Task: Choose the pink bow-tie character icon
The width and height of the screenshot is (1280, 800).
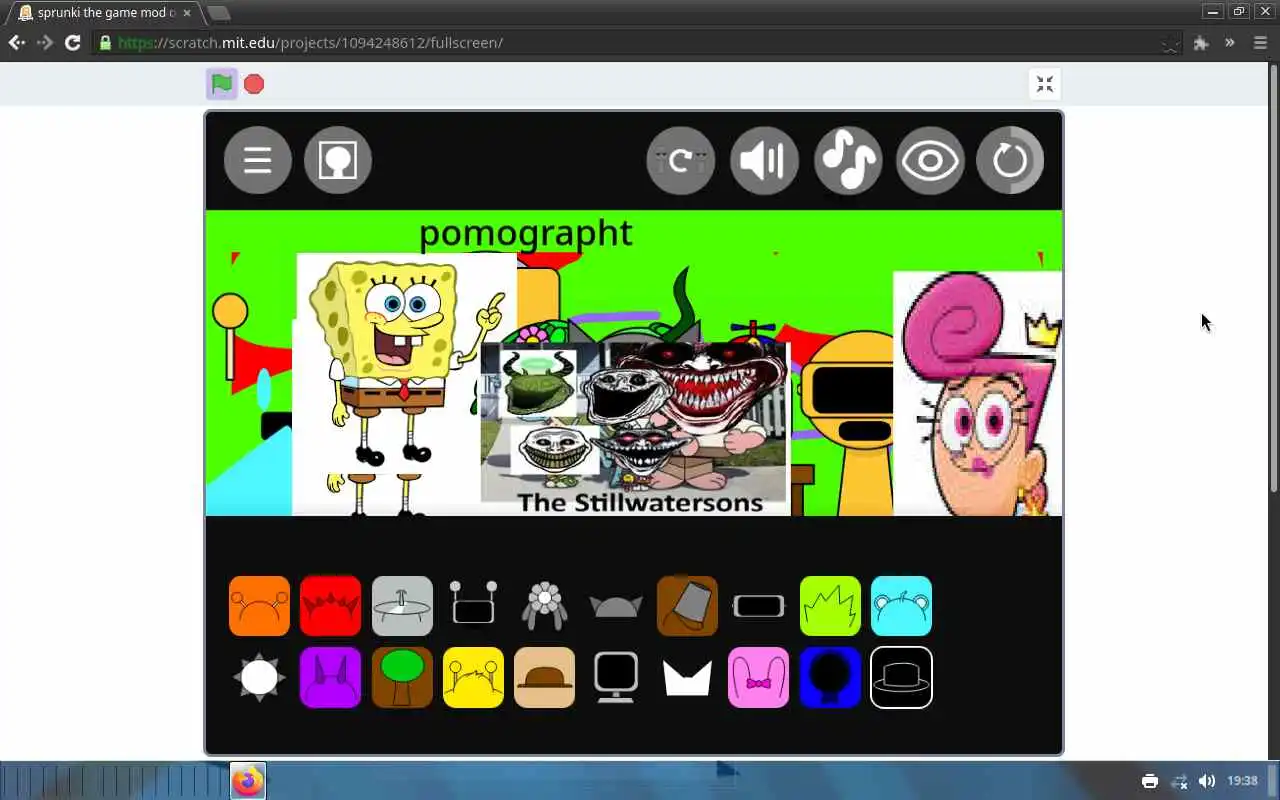Action: (x=759, y=677)
